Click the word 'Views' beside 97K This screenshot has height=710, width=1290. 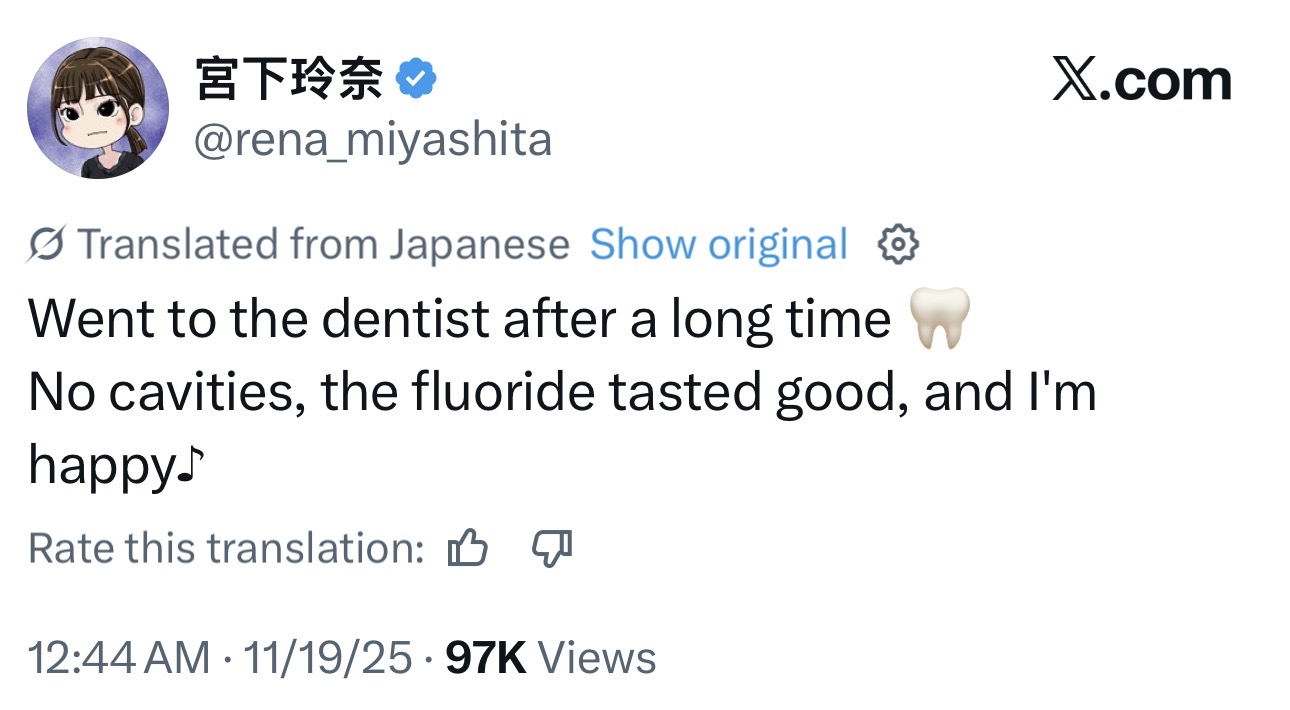pyautogui.click(x=597, y=658)
